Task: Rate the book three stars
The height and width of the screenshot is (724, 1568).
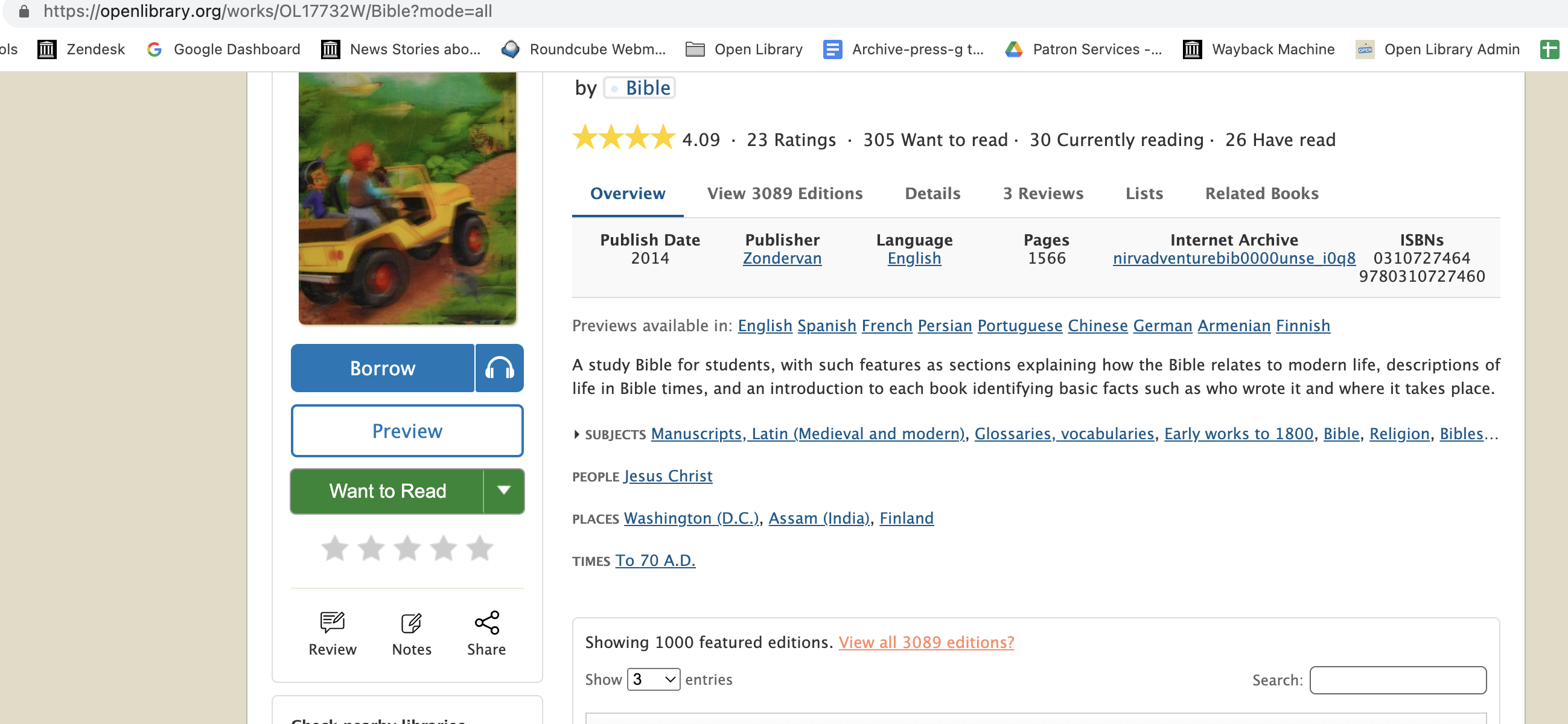Action: [407, 548]
